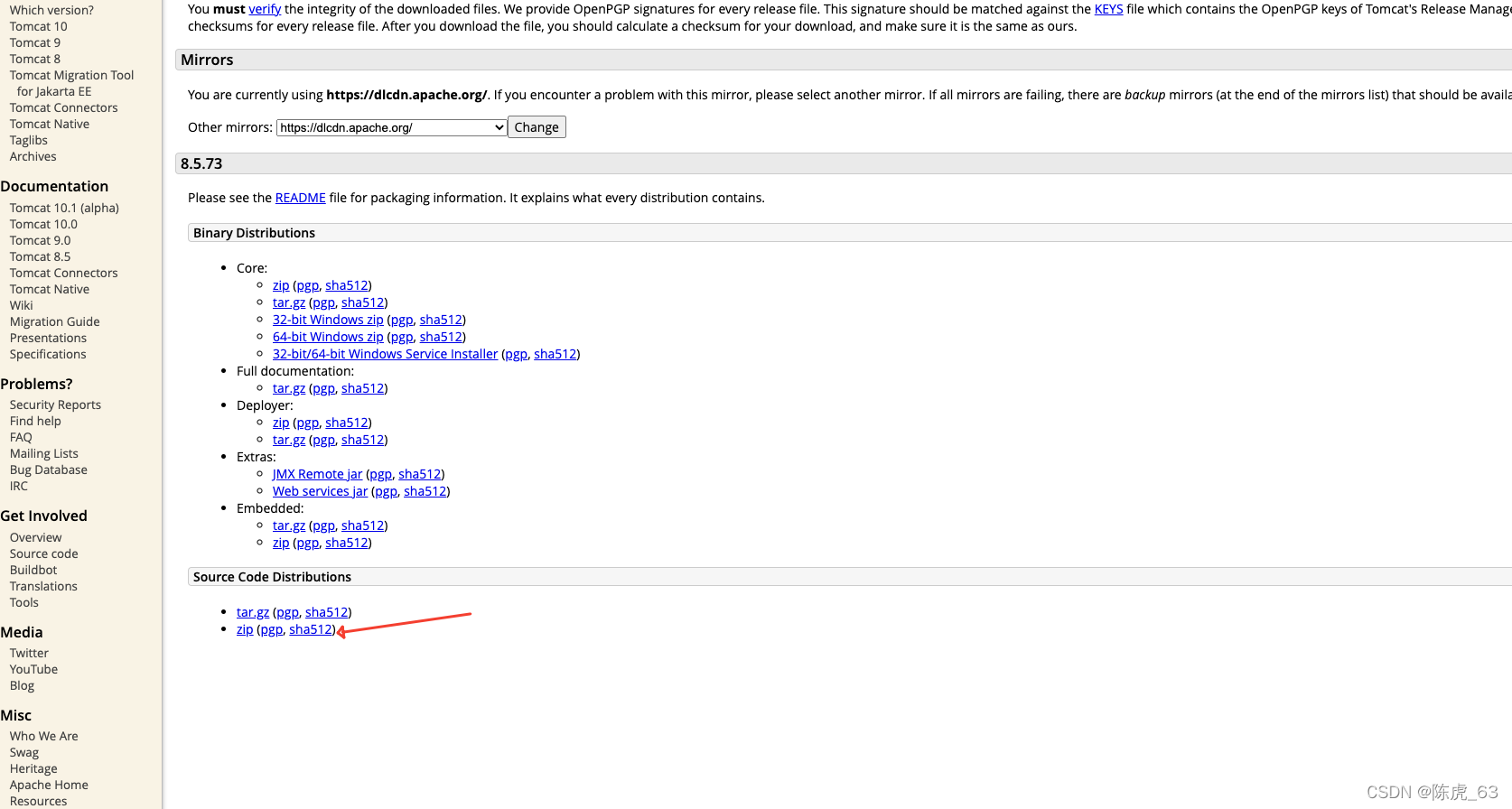
Task: Open Overview under Get Involved
Action: pos(35,537)
